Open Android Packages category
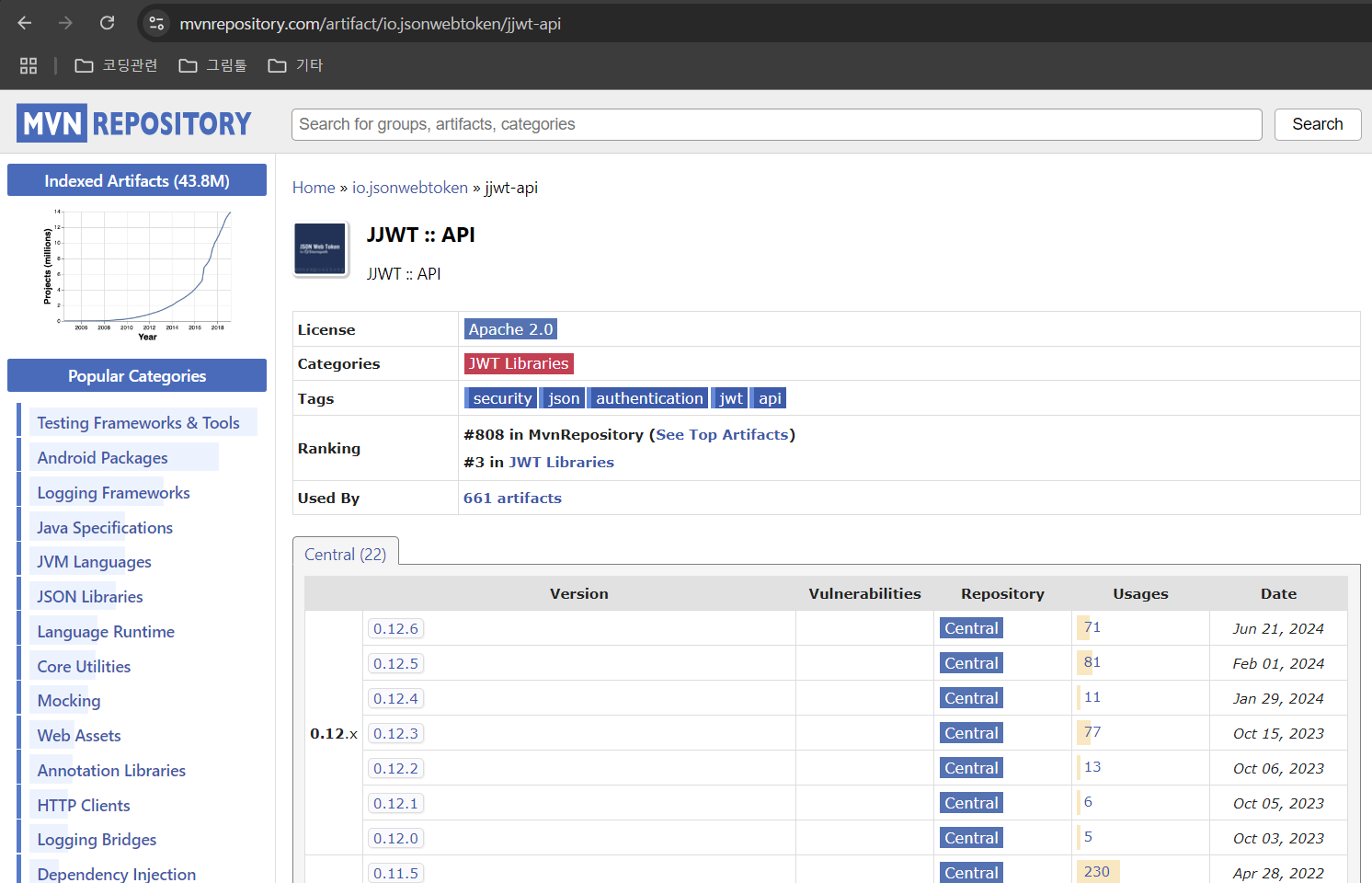Screen dimensions: 1372x883 [102, 458]
